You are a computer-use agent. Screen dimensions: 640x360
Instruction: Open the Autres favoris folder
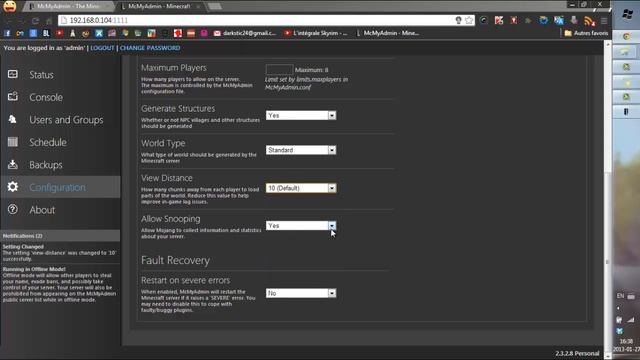click(586, 33)
